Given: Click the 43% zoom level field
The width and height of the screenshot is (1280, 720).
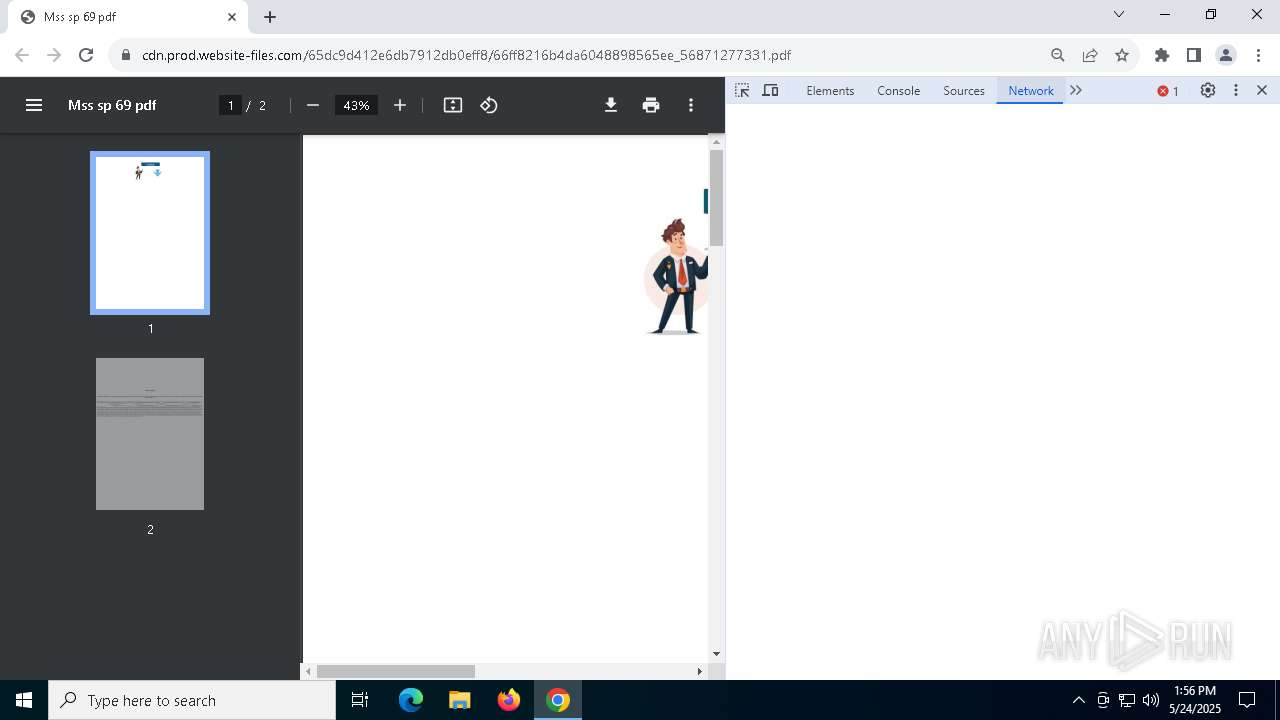Looking at the screenshot, I should click(x=356, y=105).
